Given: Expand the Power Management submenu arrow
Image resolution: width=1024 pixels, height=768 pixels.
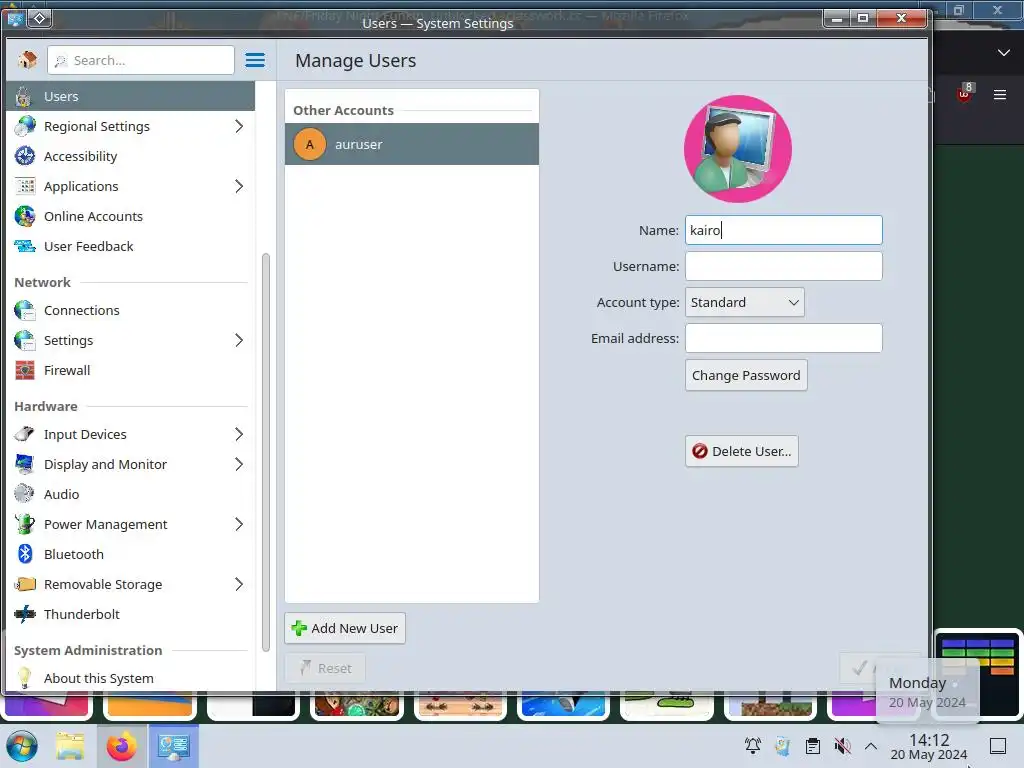Looking at the screenshot, I should point(239,524).
